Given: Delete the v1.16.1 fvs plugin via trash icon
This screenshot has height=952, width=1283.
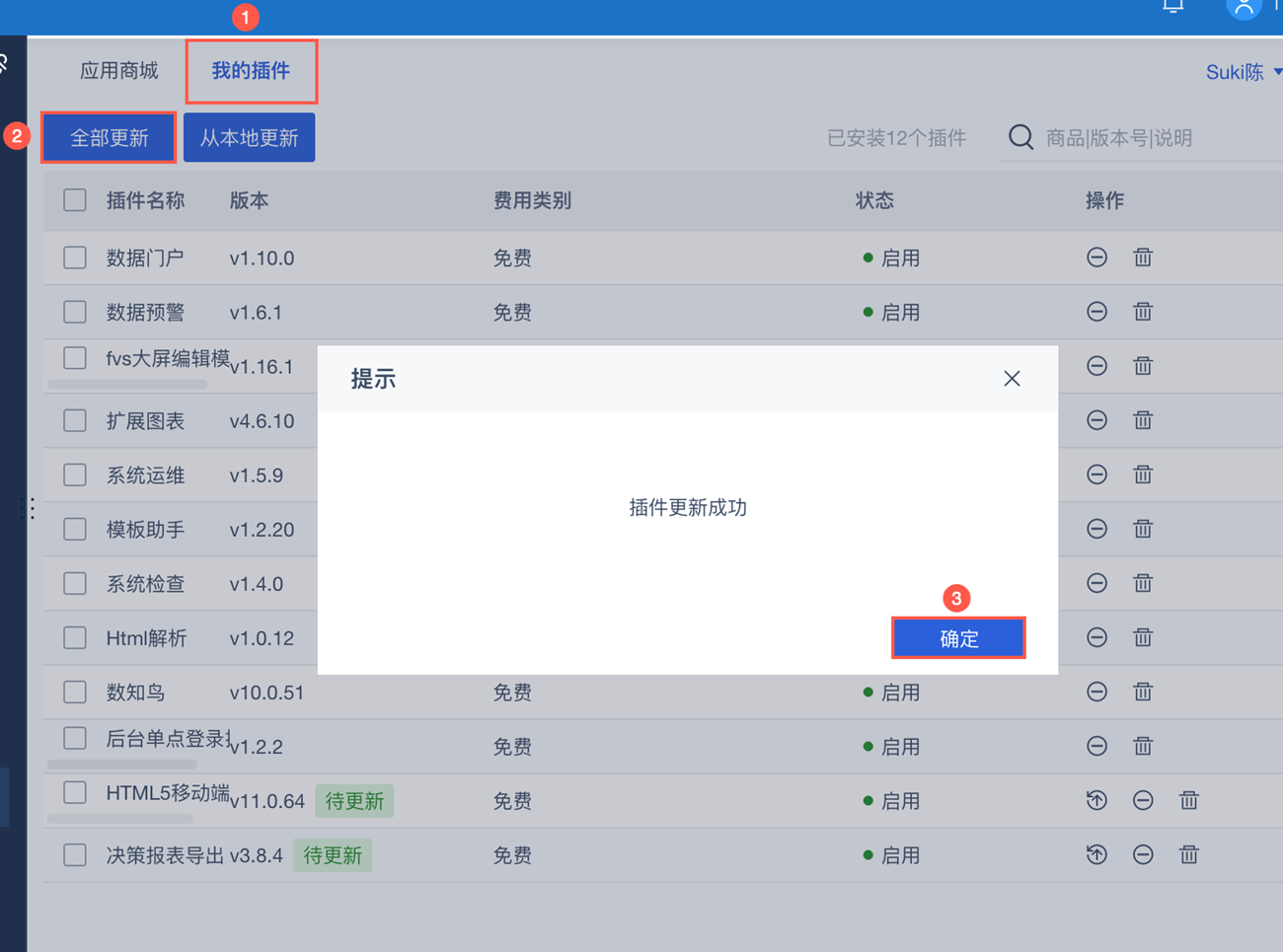Looking at the screenshot, I should click(x=1143, y=366).
